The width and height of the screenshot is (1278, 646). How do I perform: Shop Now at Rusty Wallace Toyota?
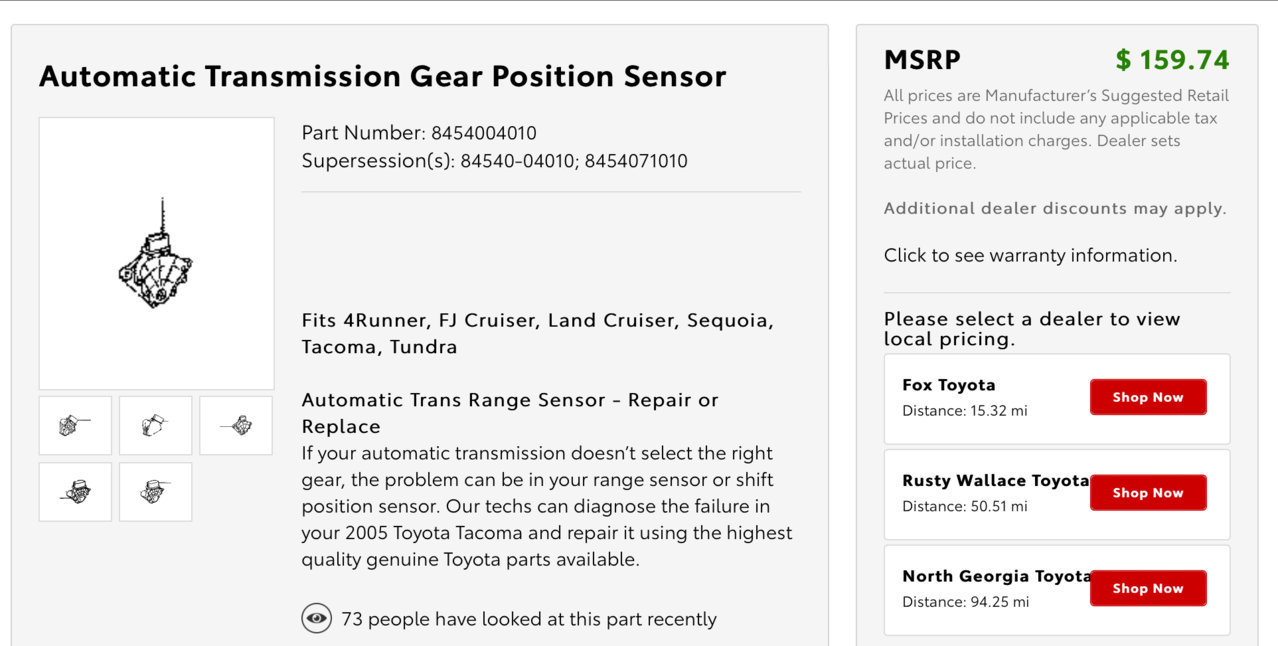pyautogui.click(x=1148, y=493)
